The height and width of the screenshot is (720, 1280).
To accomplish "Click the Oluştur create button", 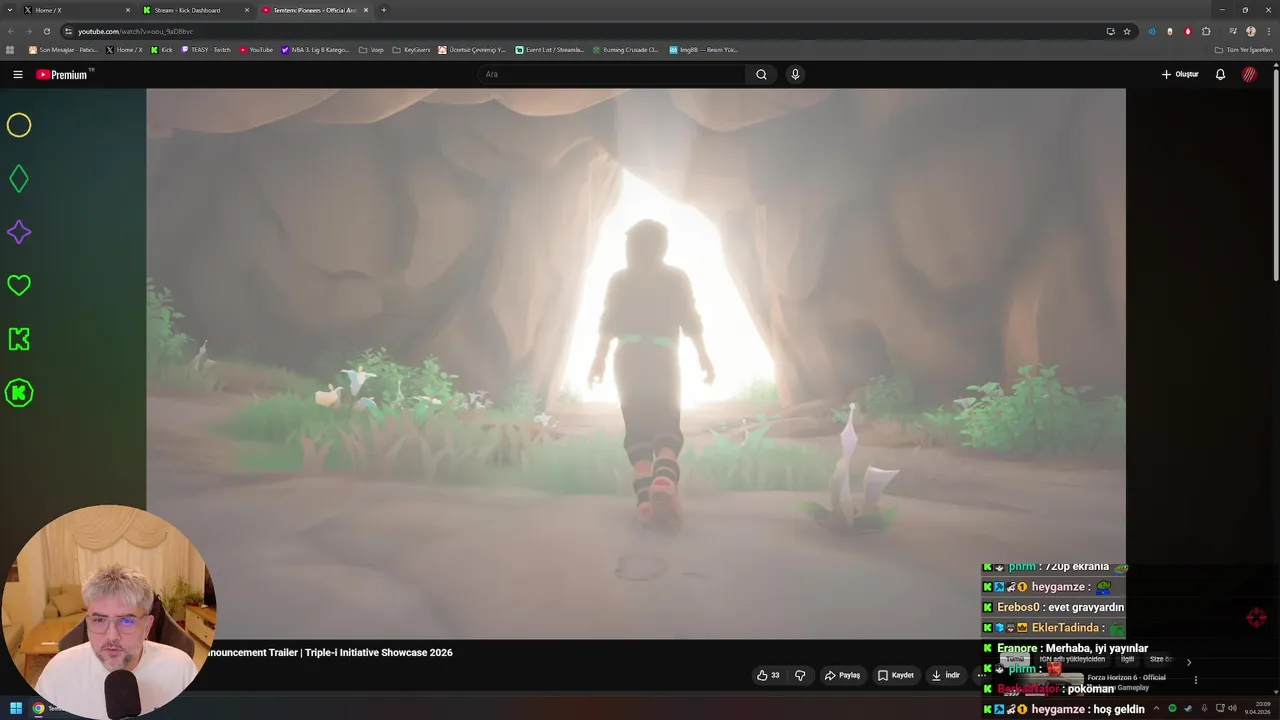I will click(1180, 74).
